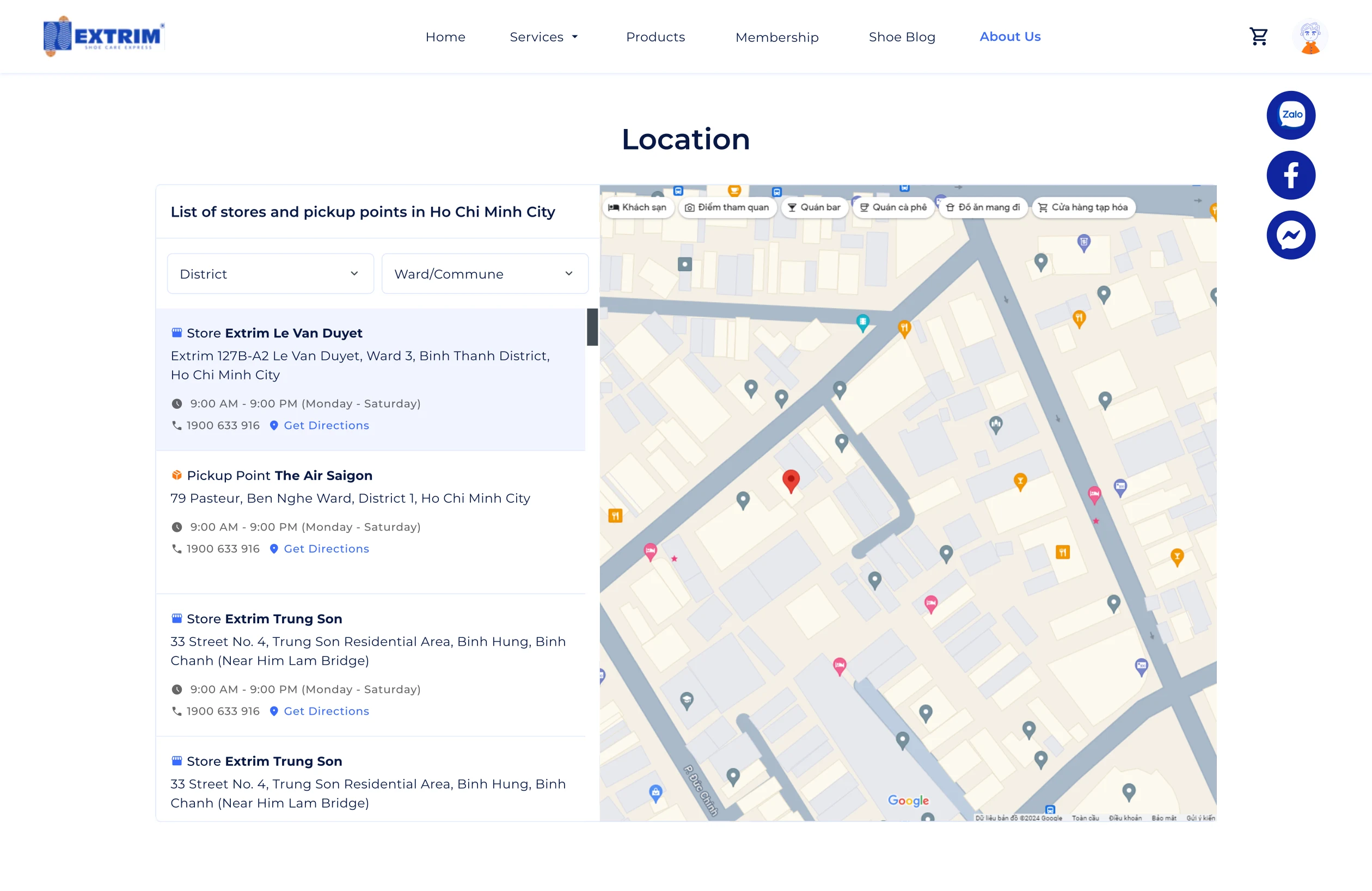
Task: Filter map by Điểm tham quan
Action: tap(727, 207)
